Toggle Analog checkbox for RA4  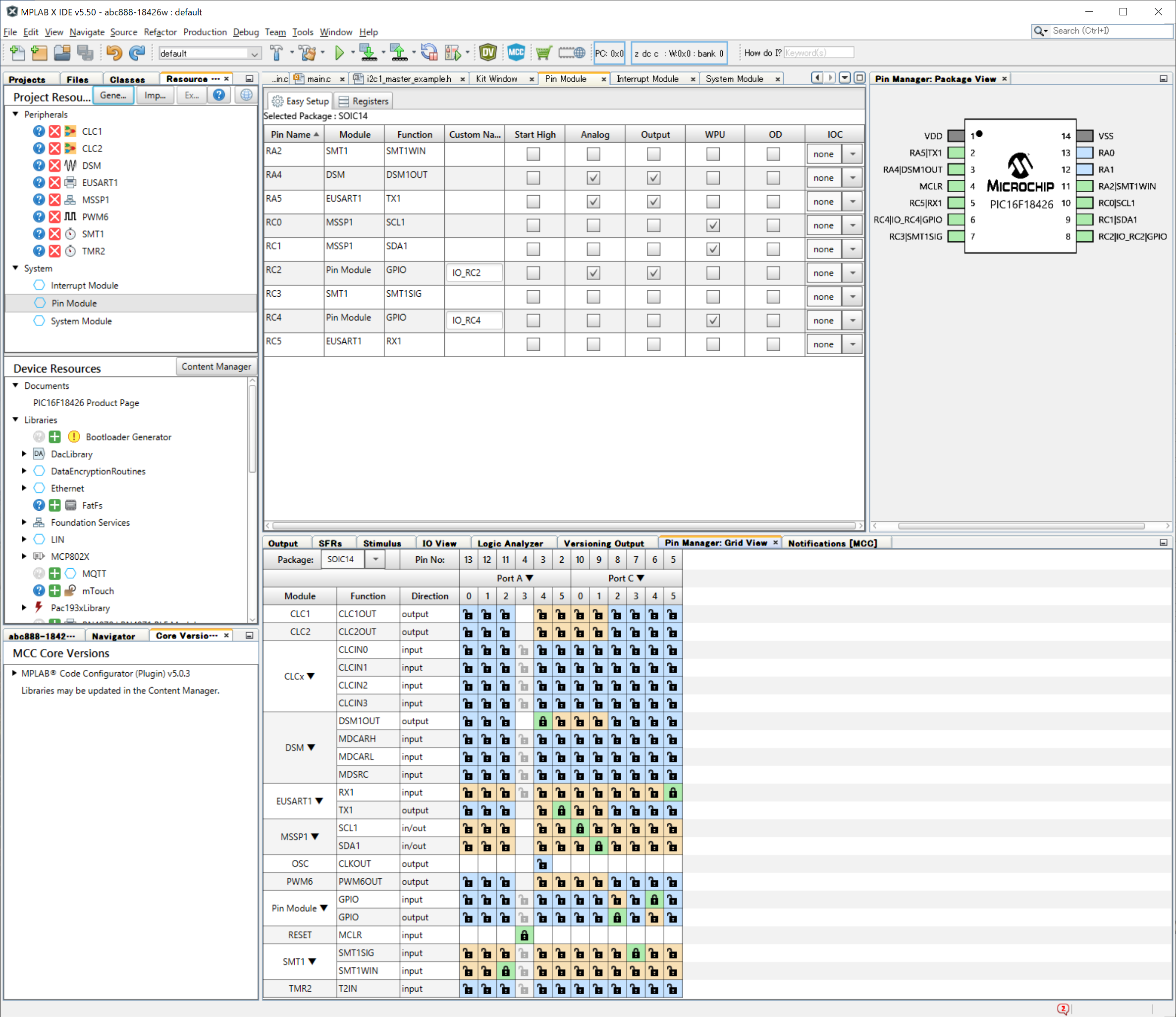[x=593, y=178]
